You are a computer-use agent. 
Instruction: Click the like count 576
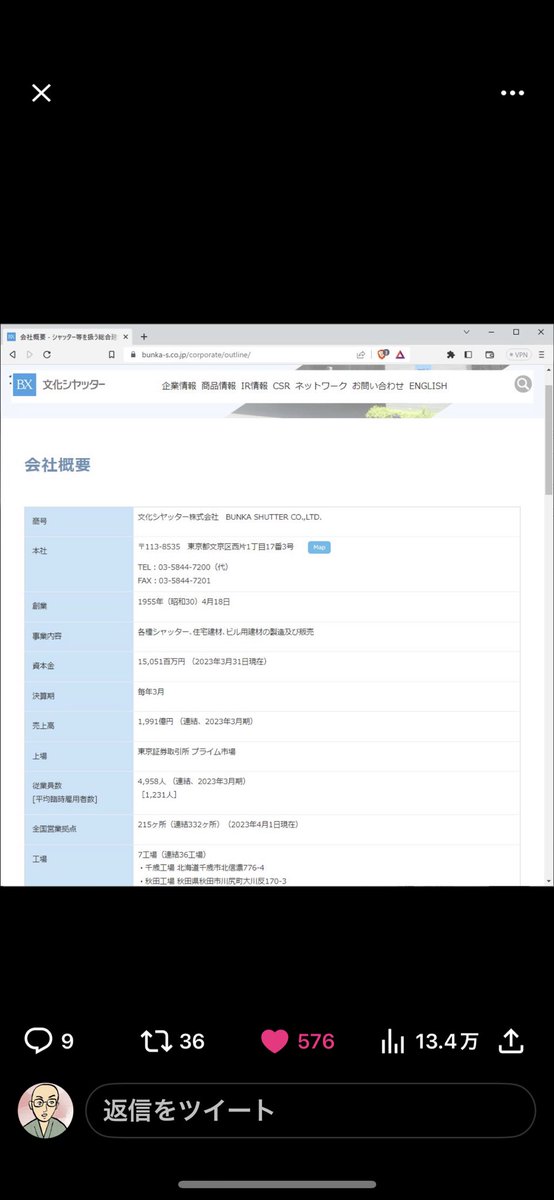click(x=316, y=1042)
